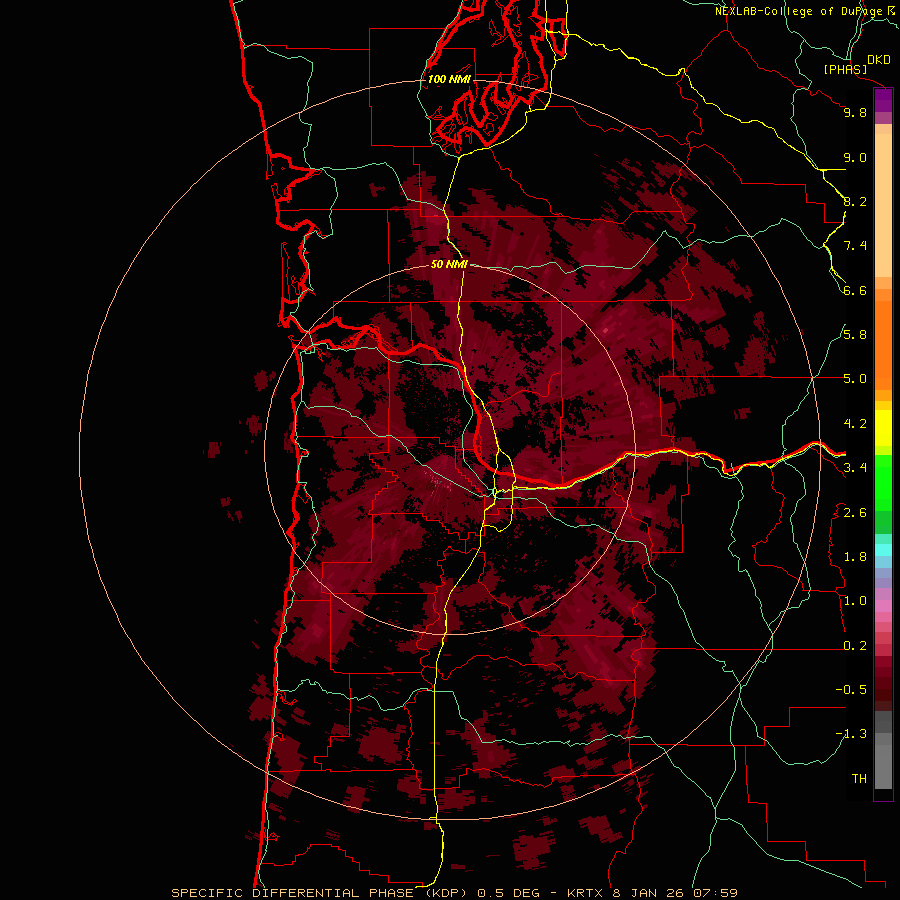This screenshot has width=900, height=900.
Task: Click the 3.4 legend value
Action: tap(855, 468)
